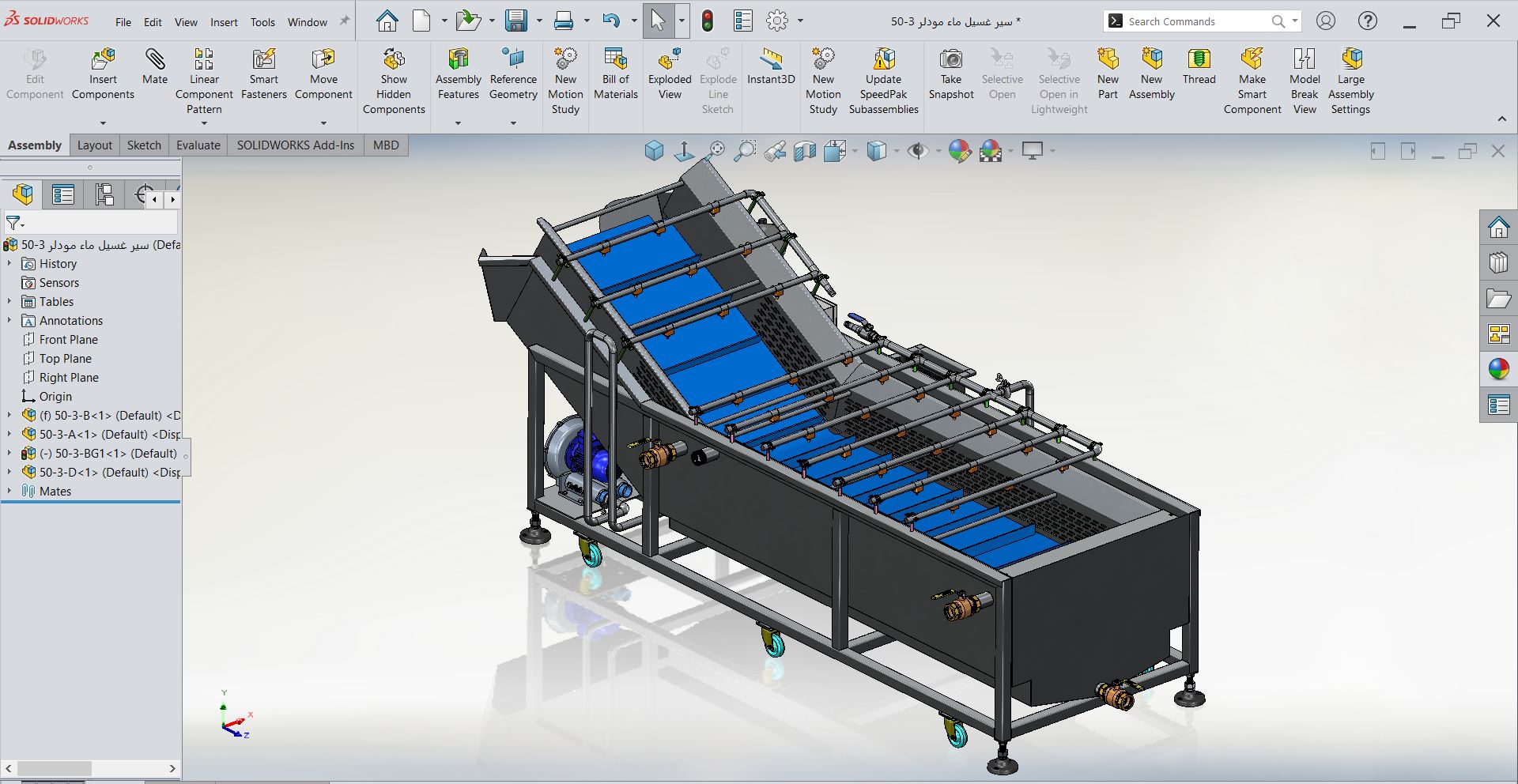Click the tree filter box
The height and width of the screenshot is (784, 1518).
(91, 223)
